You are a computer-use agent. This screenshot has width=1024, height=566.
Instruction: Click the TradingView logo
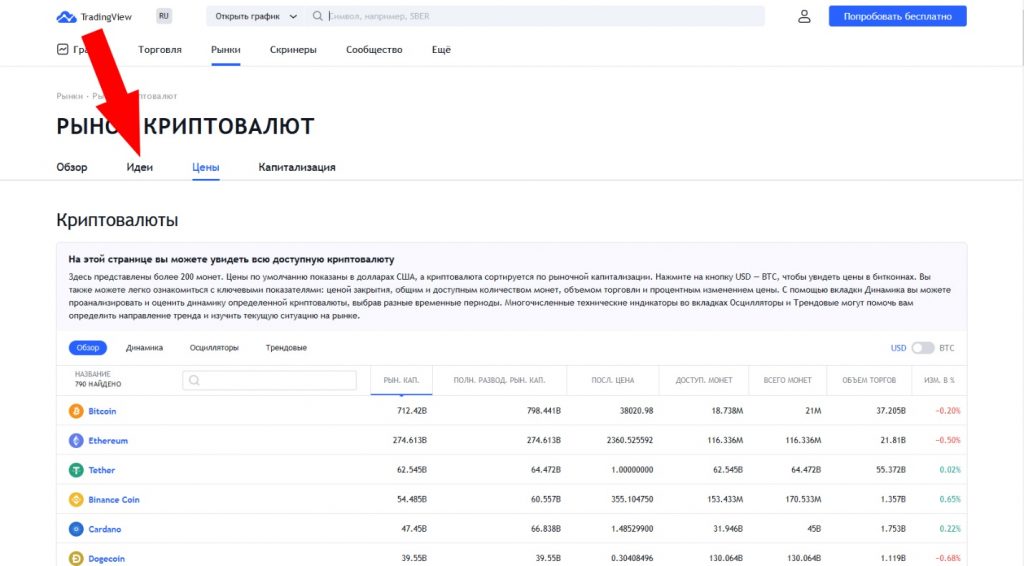(94, 17)
